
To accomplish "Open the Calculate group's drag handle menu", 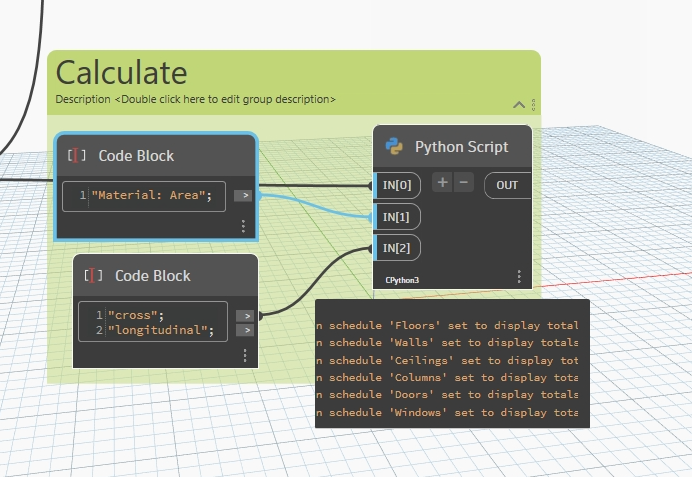I will [x=533, y=105].
